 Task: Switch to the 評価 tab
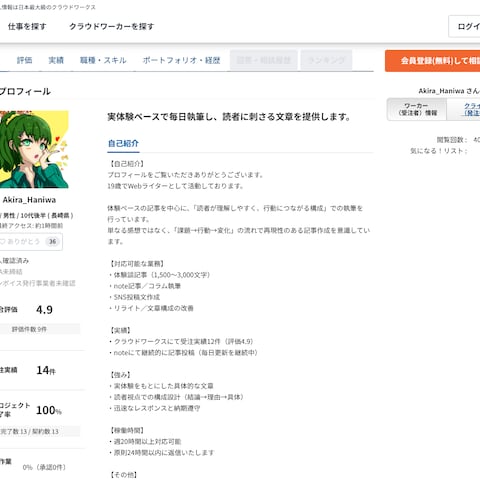click(24, 60)
